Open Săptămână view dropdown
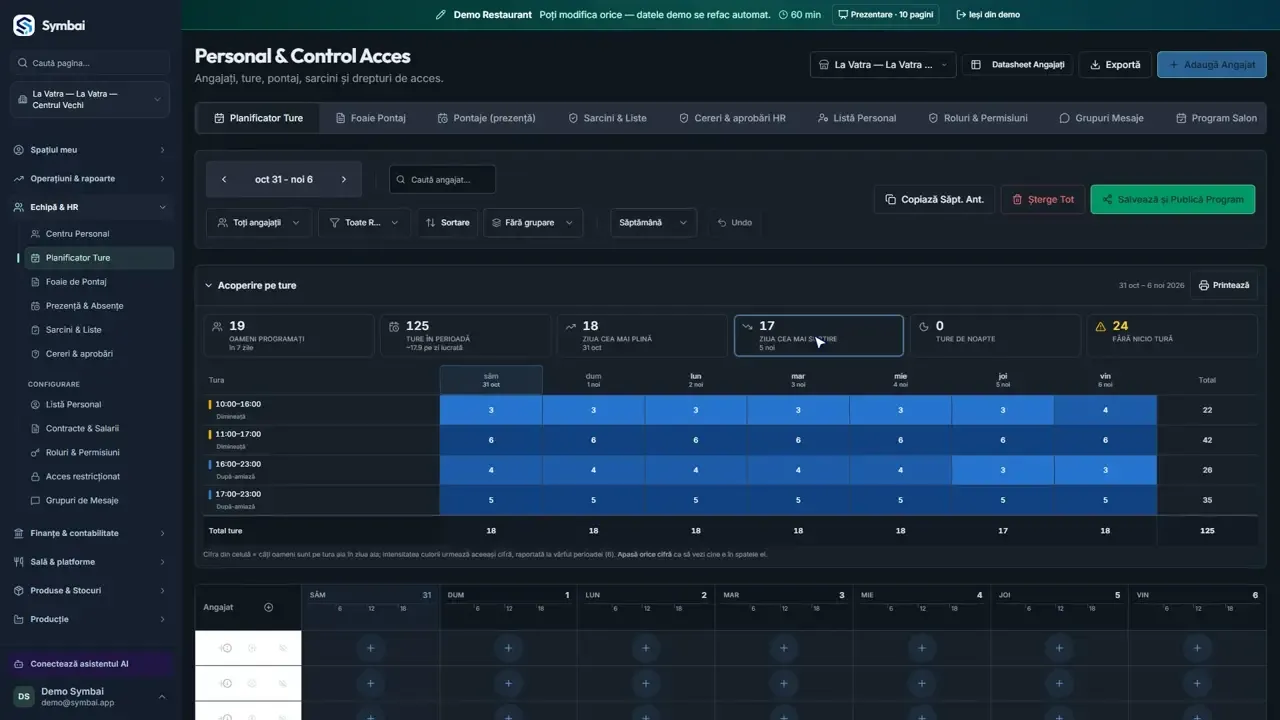 tap(654, 222)
